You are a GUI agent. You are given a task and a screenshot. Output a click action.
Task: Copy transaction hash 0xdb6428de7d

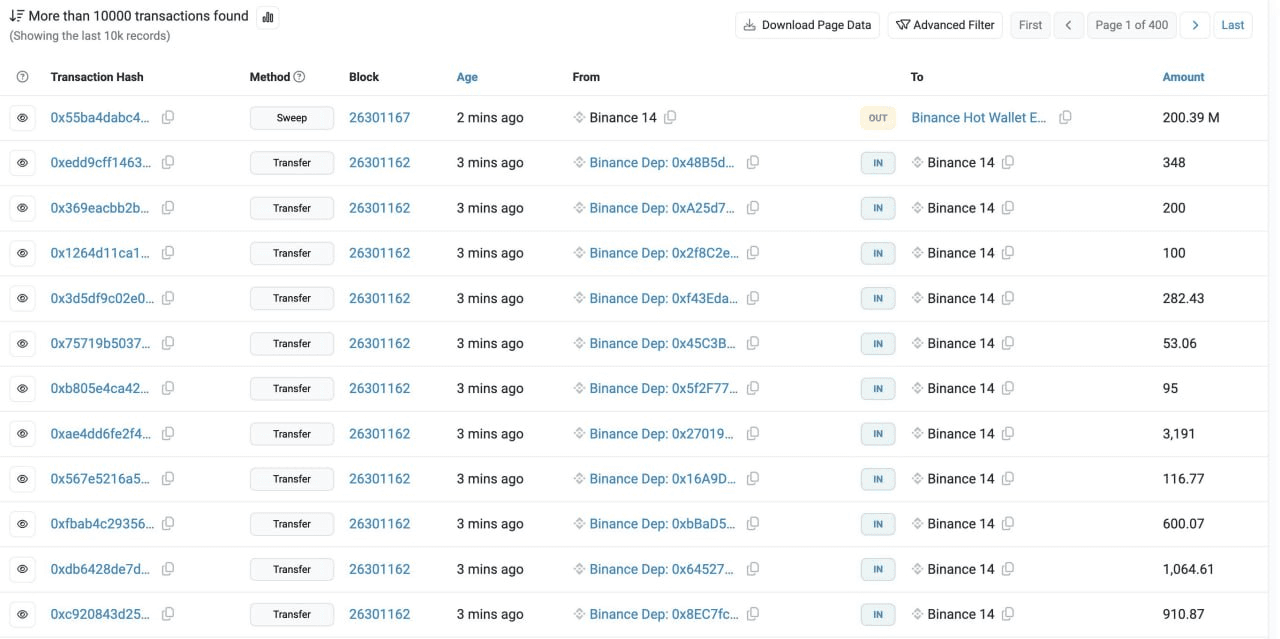(x=168, y=569)
